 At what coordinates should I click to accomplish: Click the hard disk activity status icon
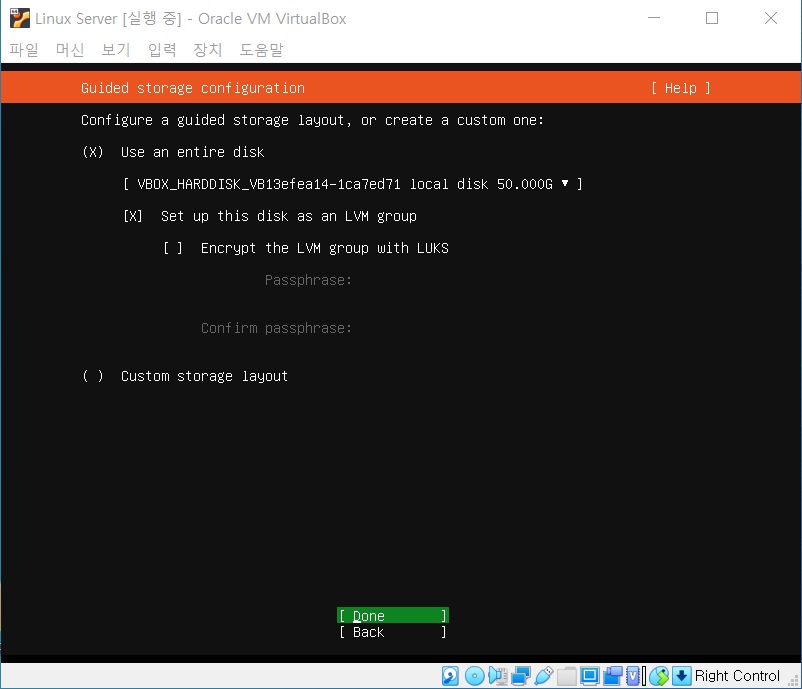pos(450,676)
